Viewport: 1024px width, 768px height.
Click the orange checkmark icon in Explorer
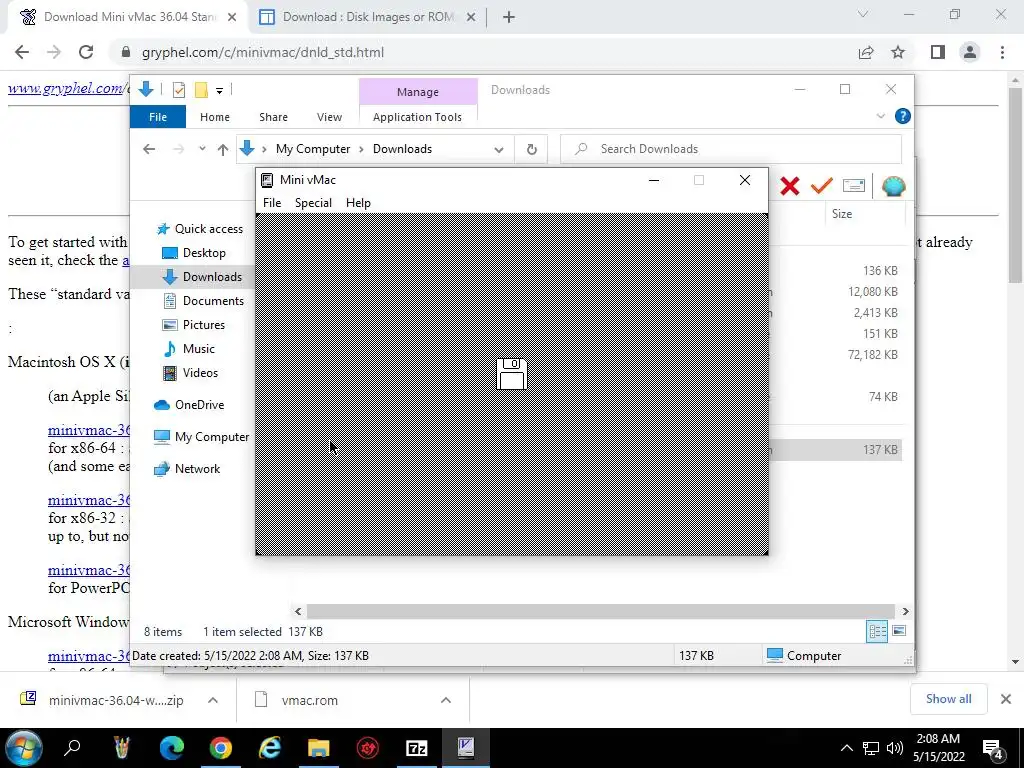(x=822, y=186)
